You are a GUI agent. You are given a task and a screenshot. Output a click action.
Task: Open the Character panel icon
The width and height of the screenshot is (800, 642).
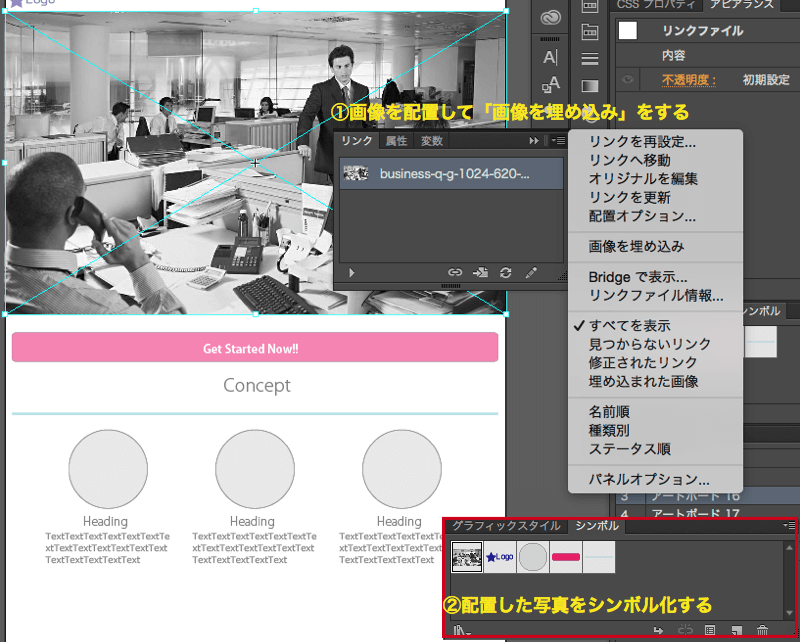point(551,57)
